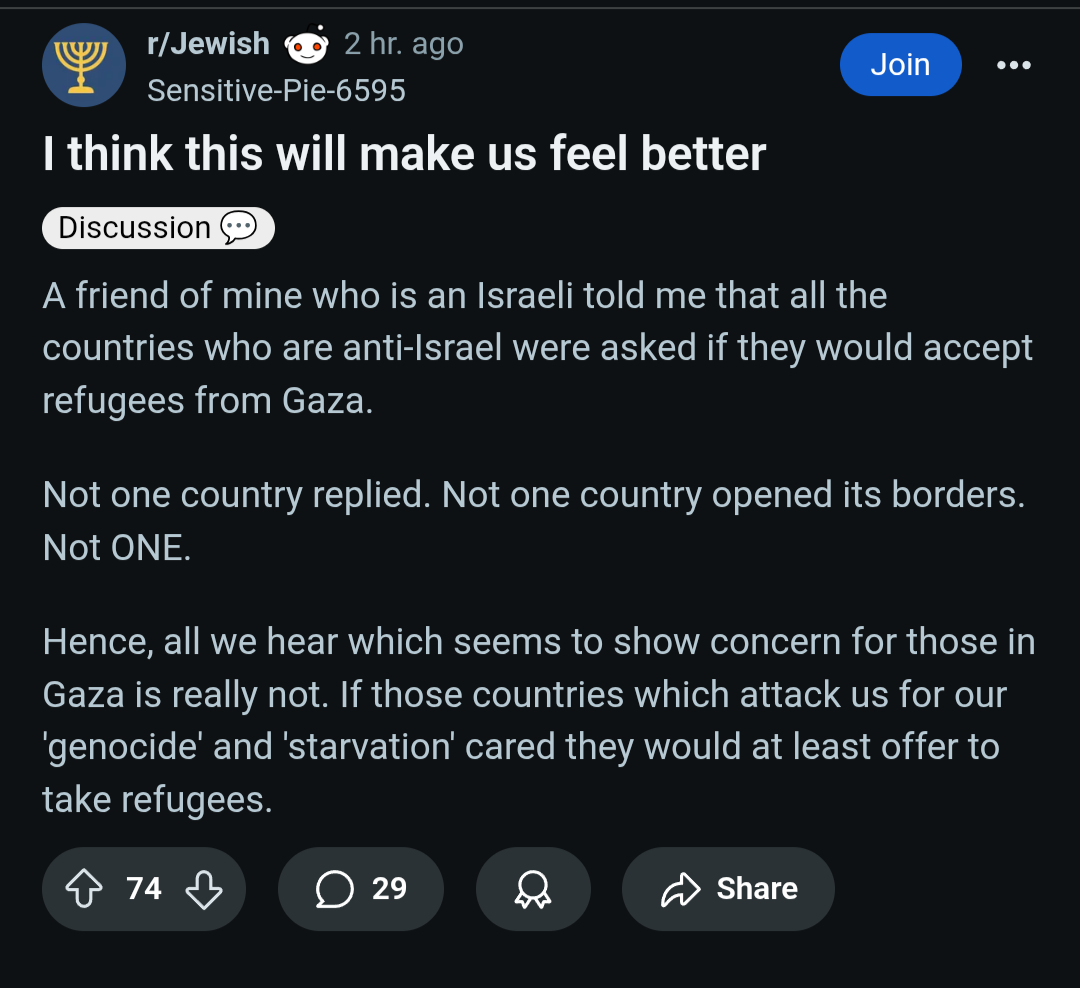The image size is (1080, 988).
Task: Click the speech bubble emoji in the Discussion flair
Action: click(238, 228)
